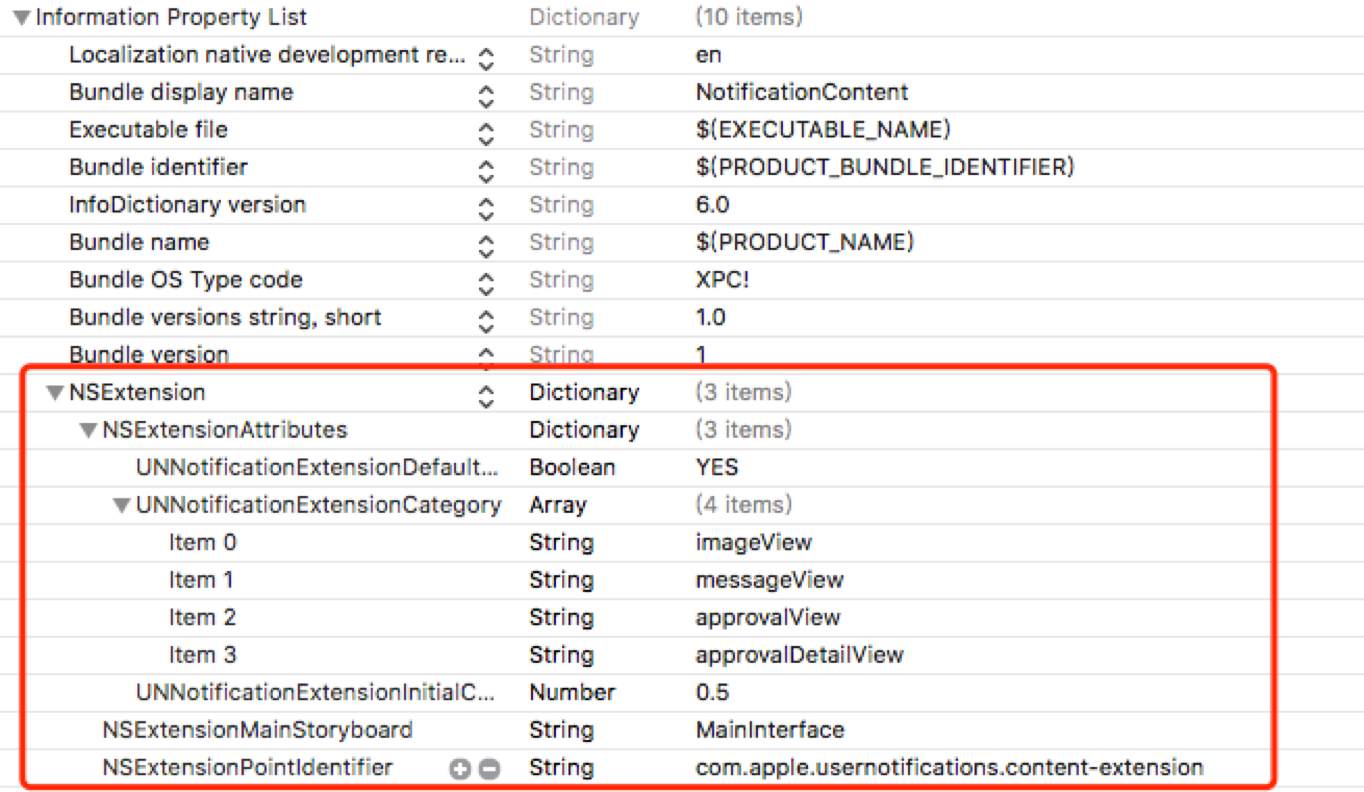Collapse the NSExtensionAttributes disclosure triangle
Screen dimensions: 1364x792
pos(88,431)
